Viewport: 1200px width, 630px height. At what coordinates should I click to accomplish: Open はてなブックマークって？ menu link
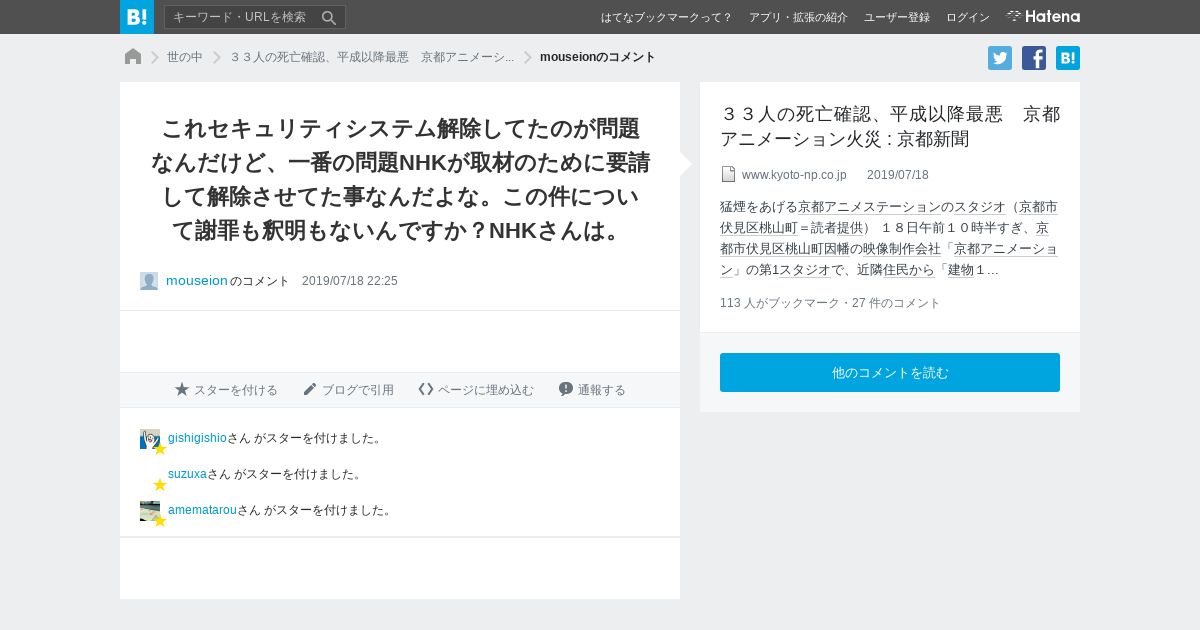pos(667,17)
